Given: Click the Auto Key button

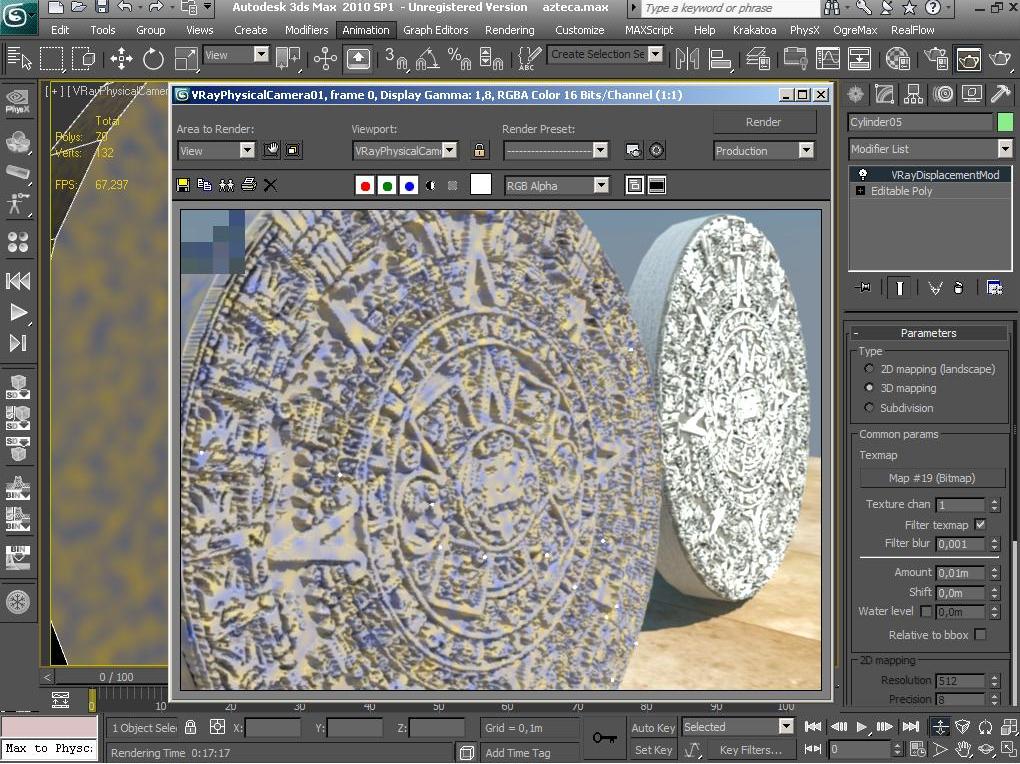Looking at the screenshot, I should (x=653, y=728).
